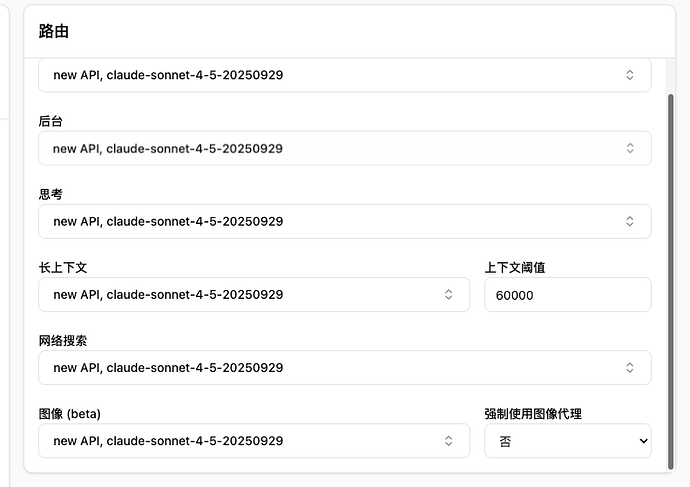Click the up-down chevron in topmost dropdown
Image resolution: width=690 pixels, height=487 pixels.
(630, 75)
